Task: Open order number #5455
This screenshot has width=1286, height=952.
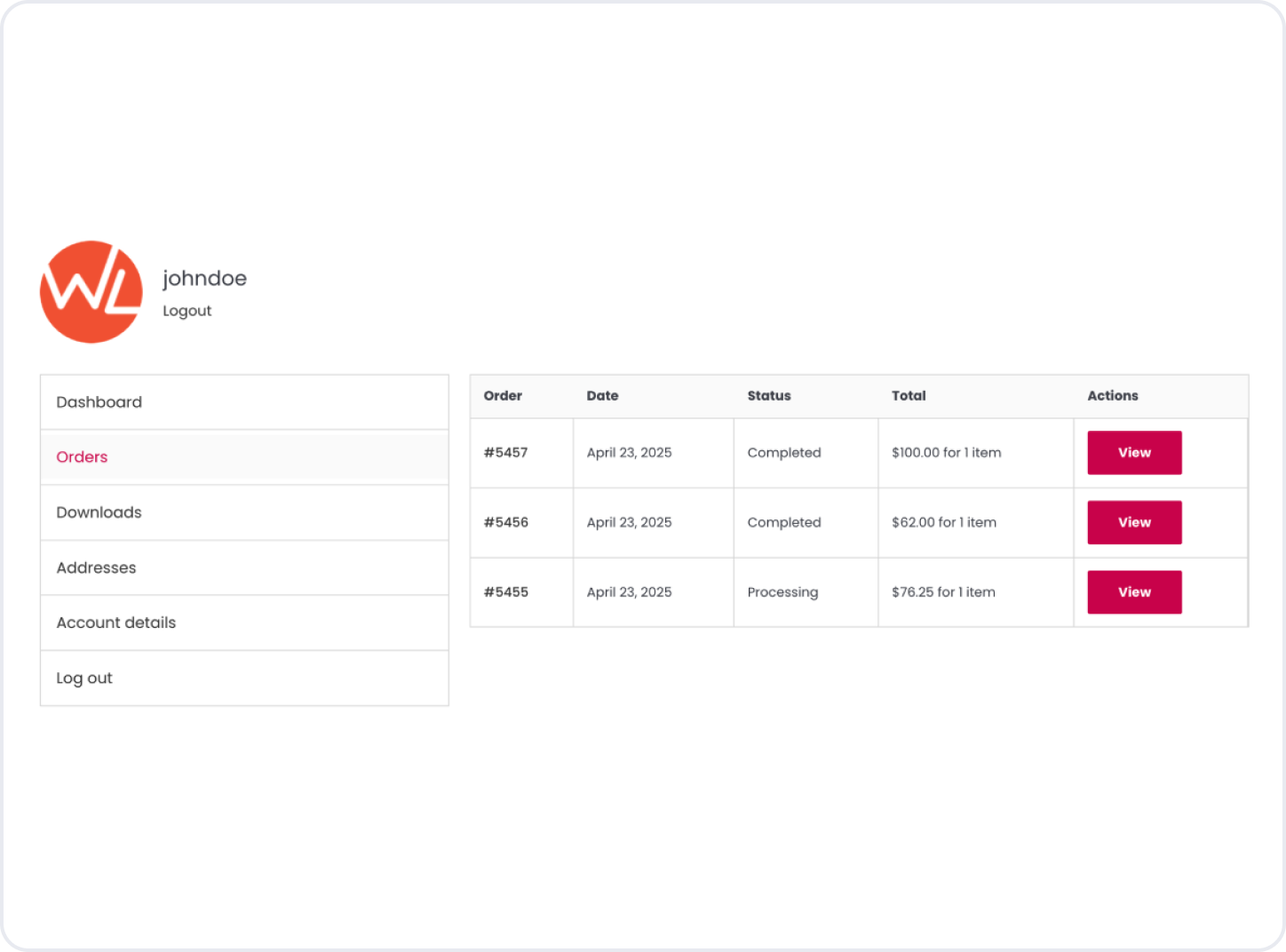Action: tap(505, 592)
